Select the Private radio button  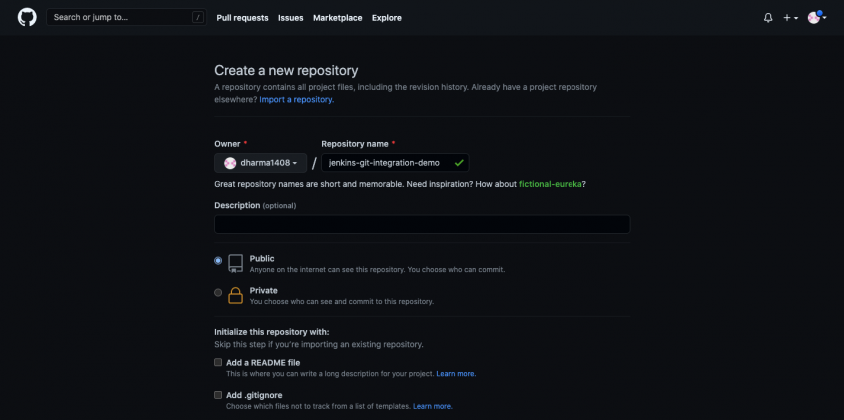click(x=218, y=292)
